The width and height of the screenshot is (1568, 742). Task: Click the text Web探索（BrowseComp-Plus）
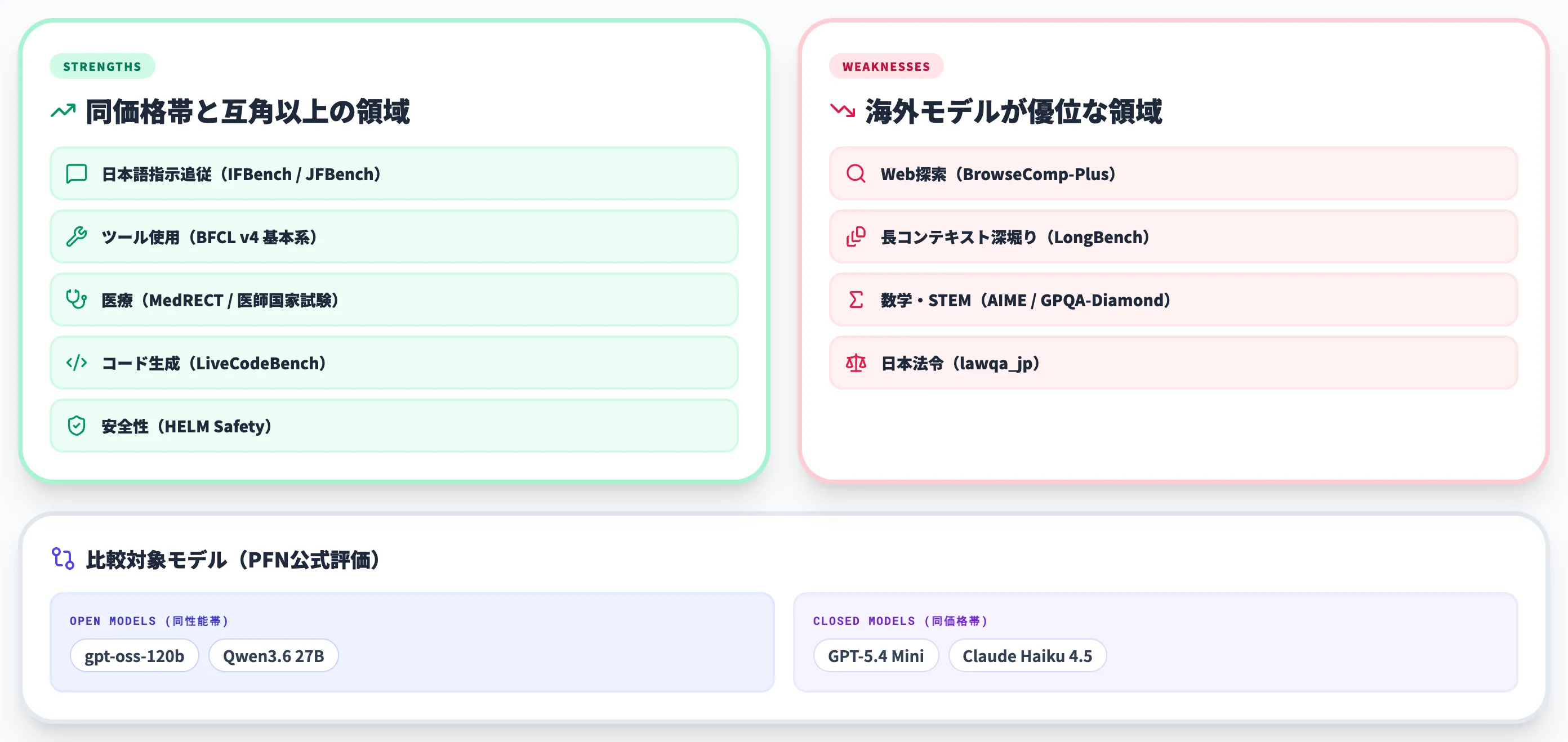coord(998,175)
